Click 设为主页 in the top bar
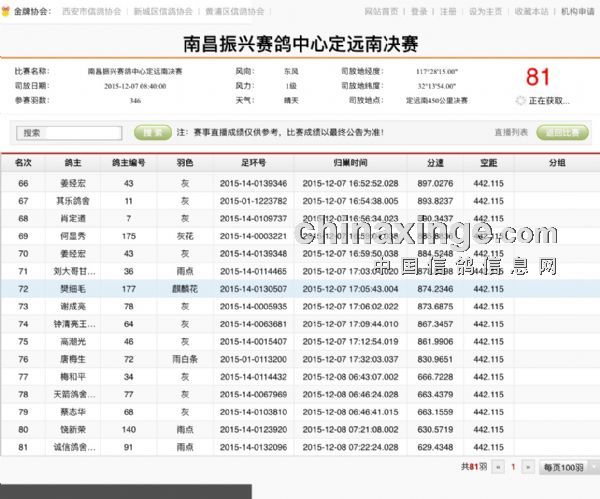 point(486,11)
